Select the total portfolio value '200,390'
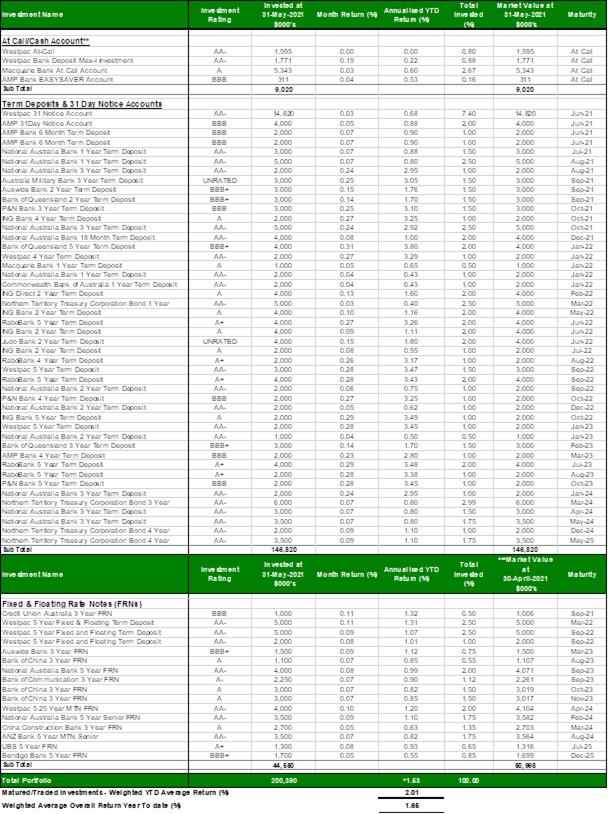The image size is (608, 814). [x=284, y=781]
